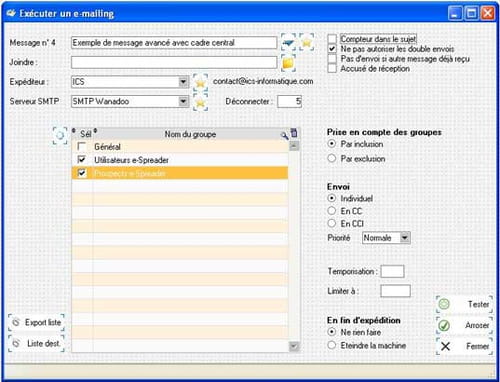Click the star icon next to the message field
Screen dimensions: 500x382
click(x=307, y=42)
